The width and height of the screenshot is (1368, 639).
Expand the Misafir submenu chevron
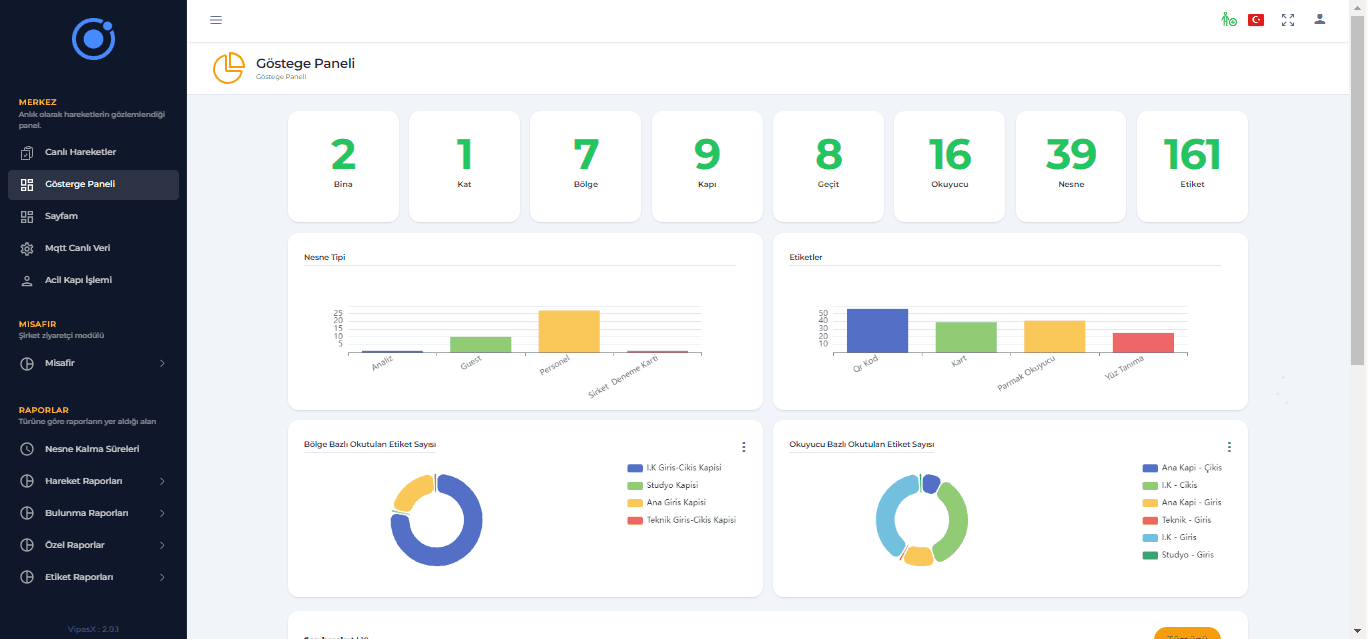[162, 363]
